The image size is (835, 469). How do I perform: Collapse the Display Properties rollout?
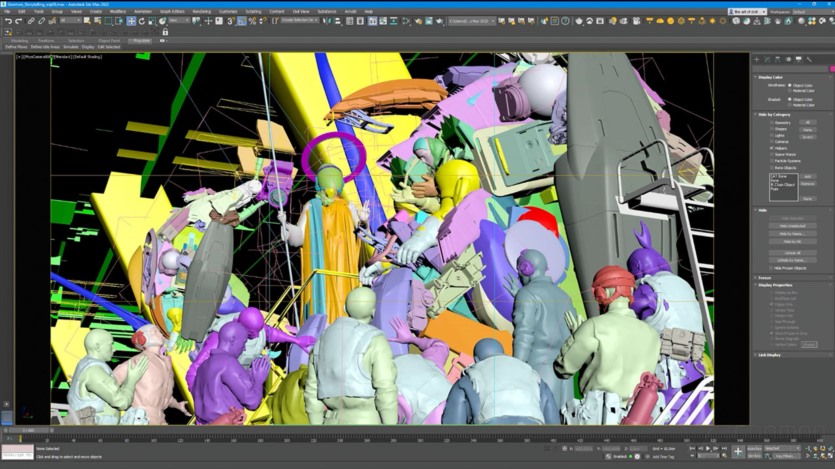click(x=775, y=285)
